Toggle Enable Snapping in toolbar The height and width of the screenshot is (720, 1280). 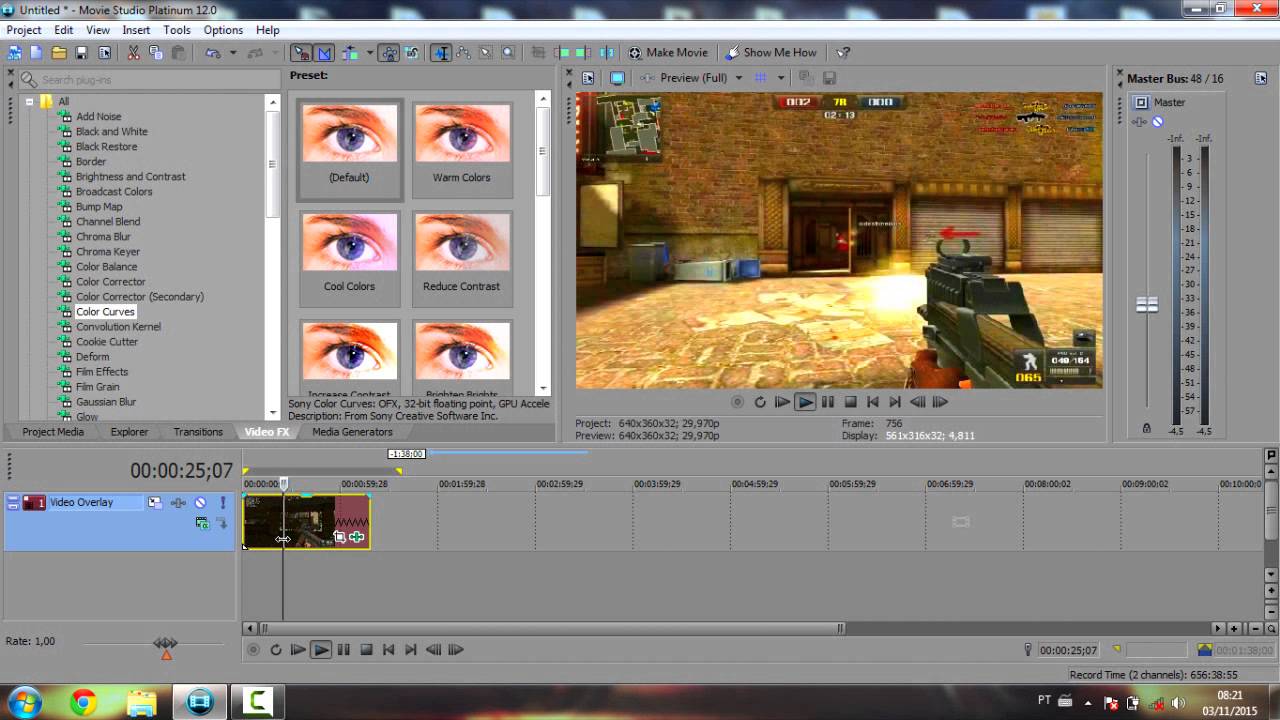300,53
